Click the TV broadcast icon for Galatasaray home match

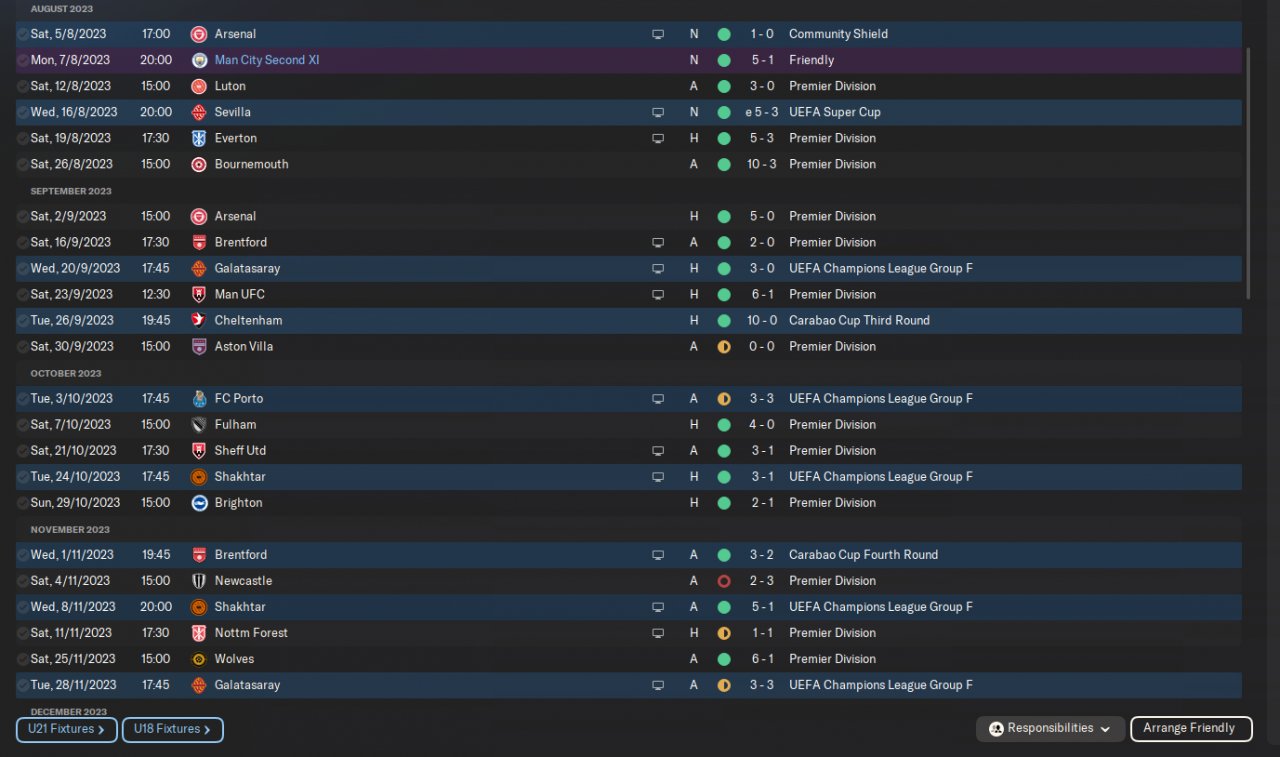pyautogui.click(x=658, y=269)
